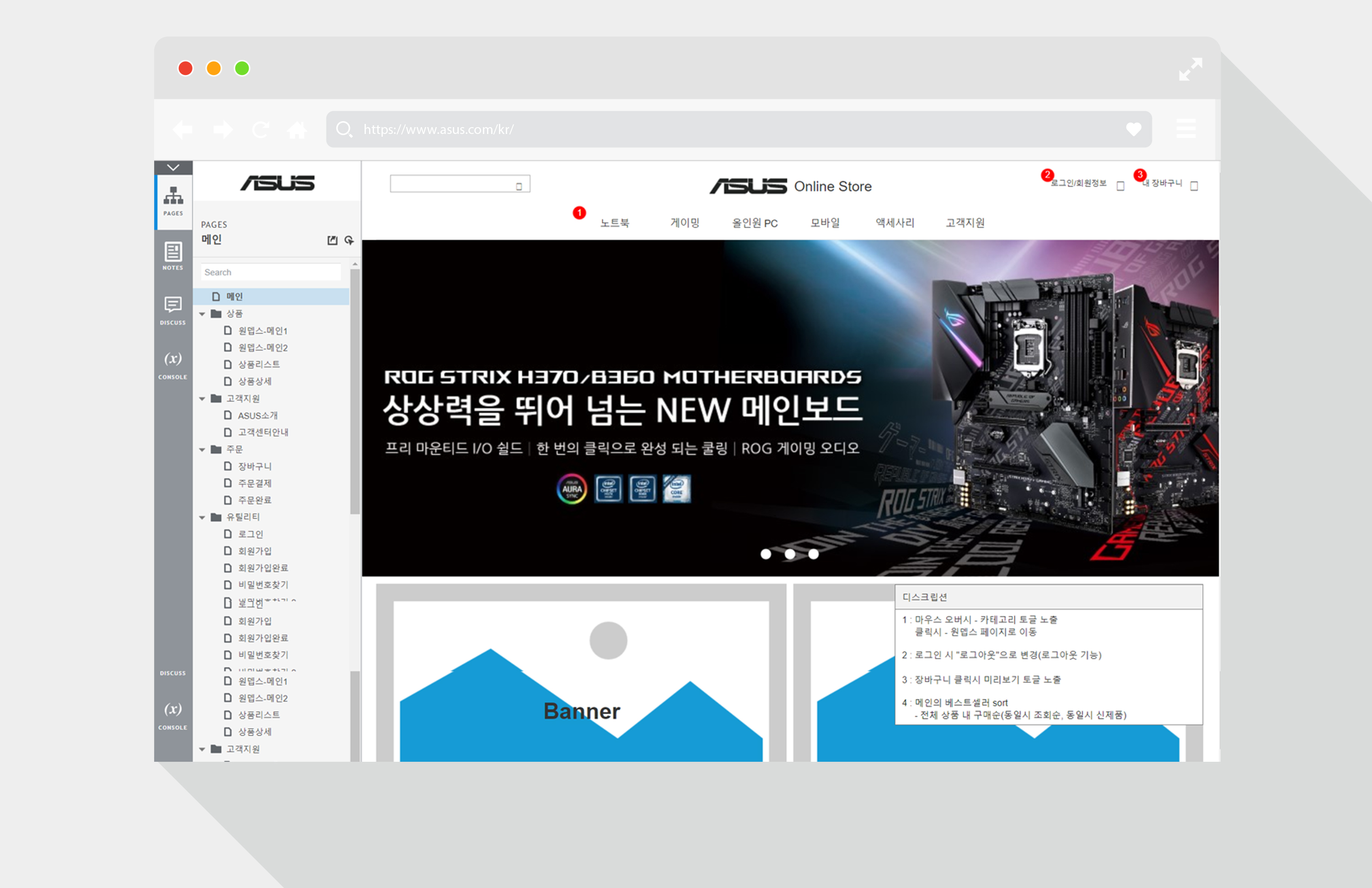Click the ASUS Online Store logo
The image size is (1372, 888).
point(790,186)
